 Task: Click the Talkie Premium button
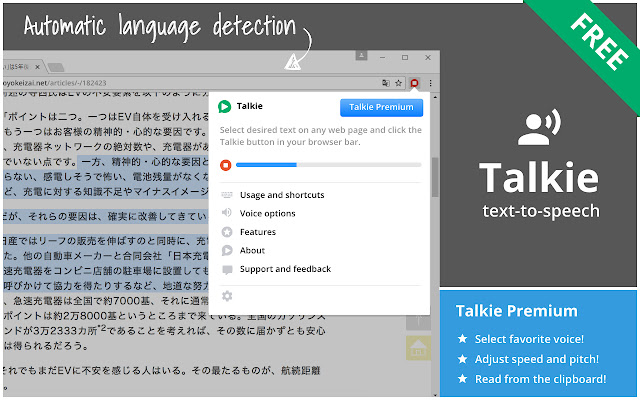pyautogui.click(x=381, y=107)
